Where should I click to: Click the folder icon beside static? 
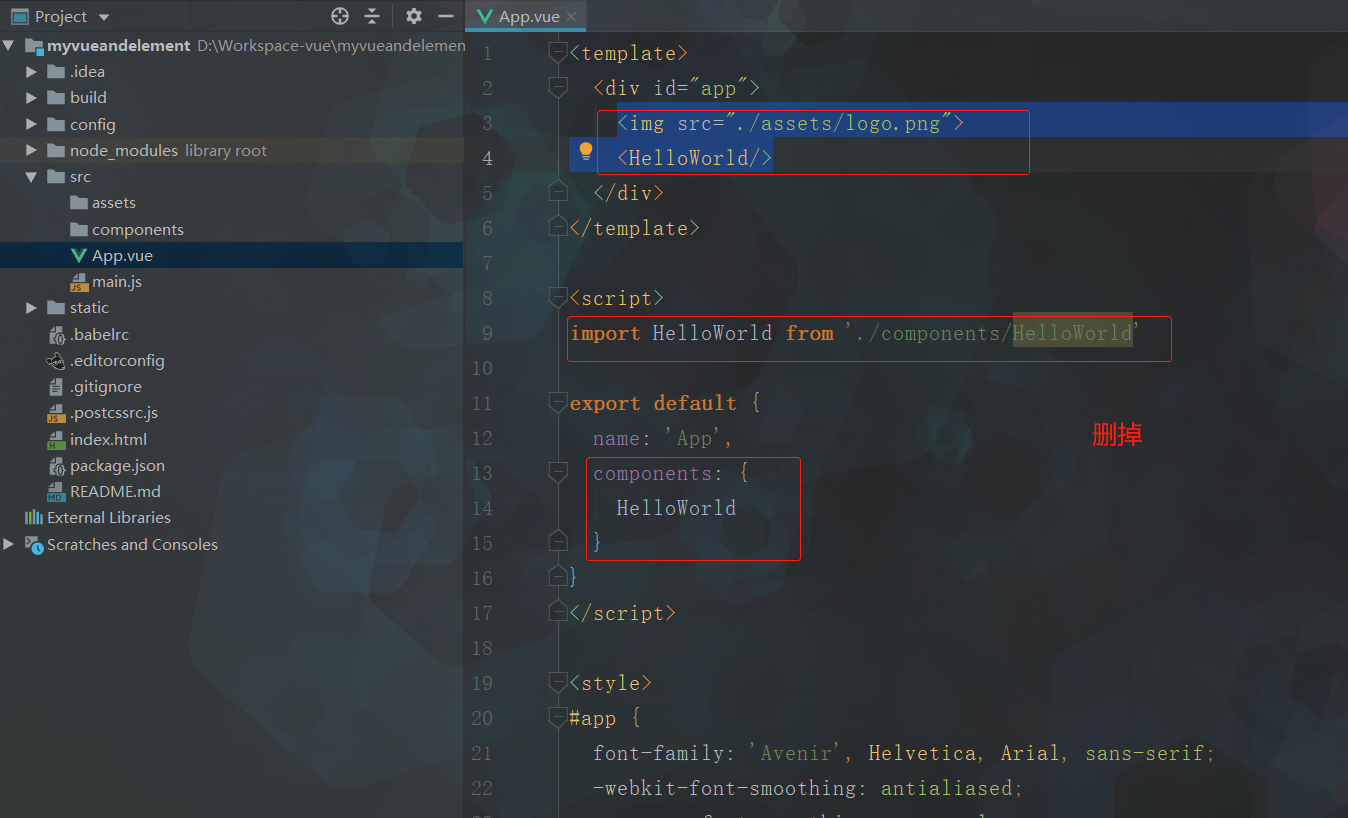(x=56, y=308)
